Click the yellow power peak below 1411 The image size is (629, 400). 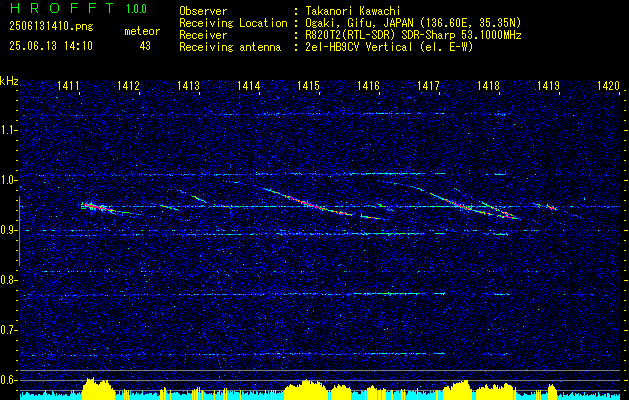click(97, 387)
